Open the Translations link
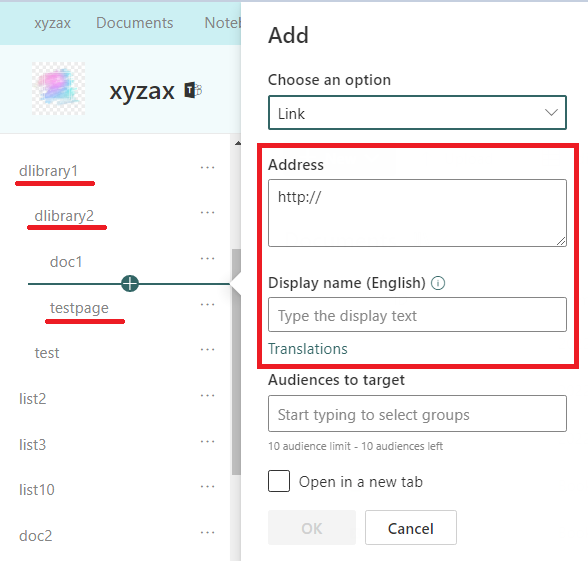The height and width of the screenshot is (561, 588). (308, 349)
